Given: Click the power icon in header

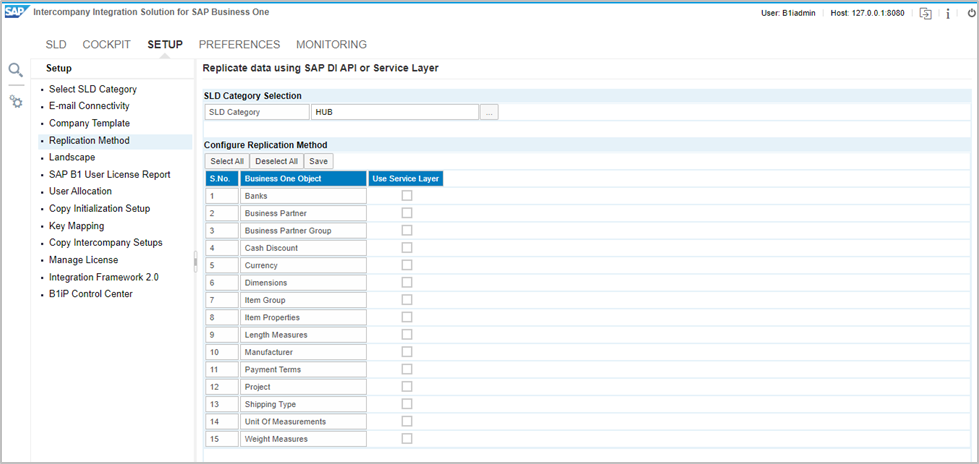Looking at the screenshot, I should (x=971, y=13).
